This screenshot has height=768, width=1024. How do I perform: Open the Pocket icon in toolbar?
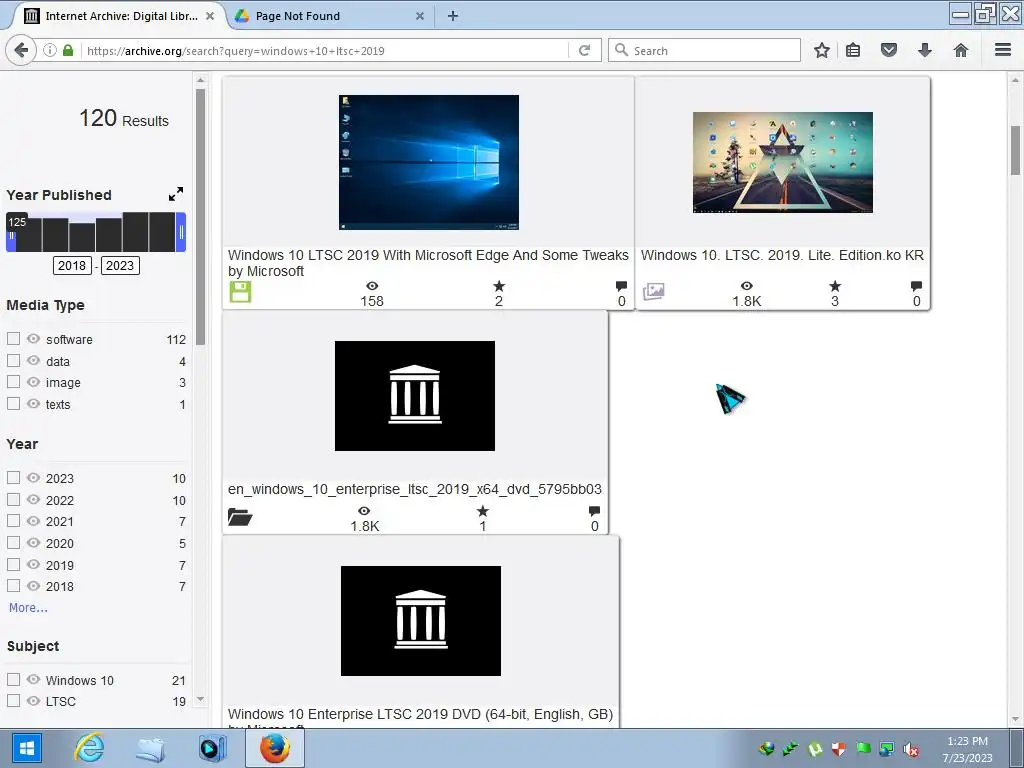click(x=889, y=50)
